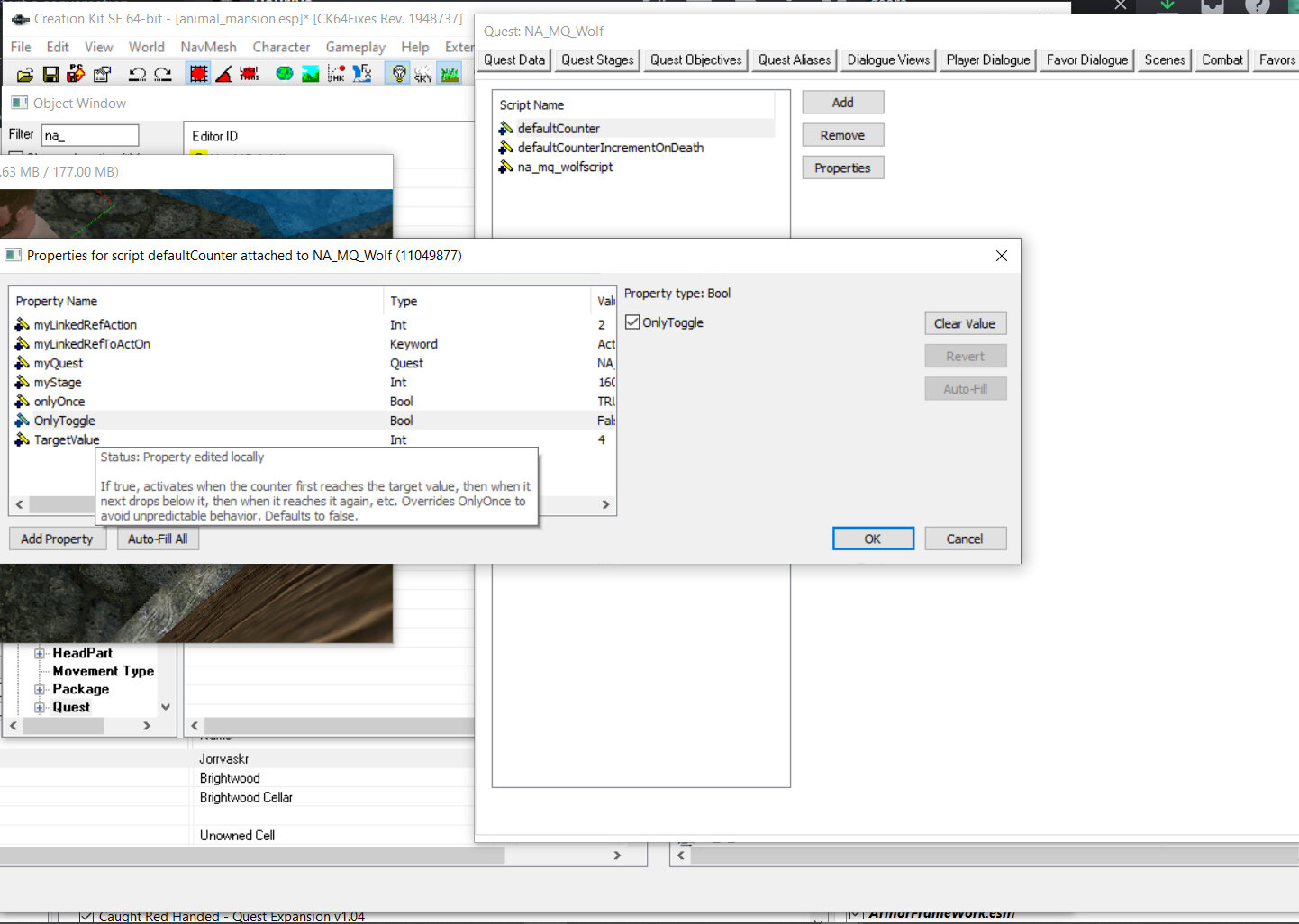The height and width of the screenshot is (924, 1299).
Task: Undo the last action in toolbar
Action: tap(137, 74)
